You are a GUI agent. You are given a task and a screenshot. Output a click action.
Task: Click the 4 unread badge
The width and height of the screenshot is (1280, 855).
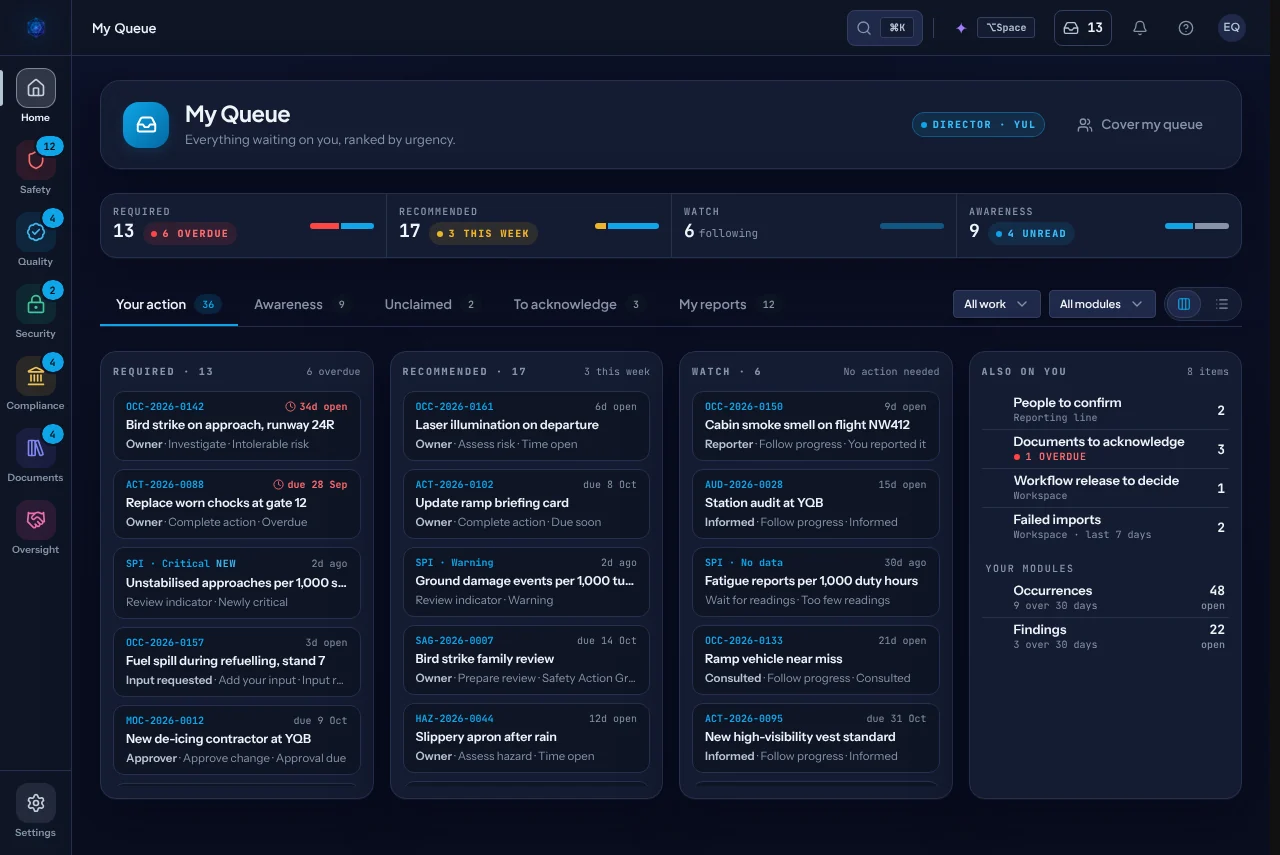click(1031, 233)
